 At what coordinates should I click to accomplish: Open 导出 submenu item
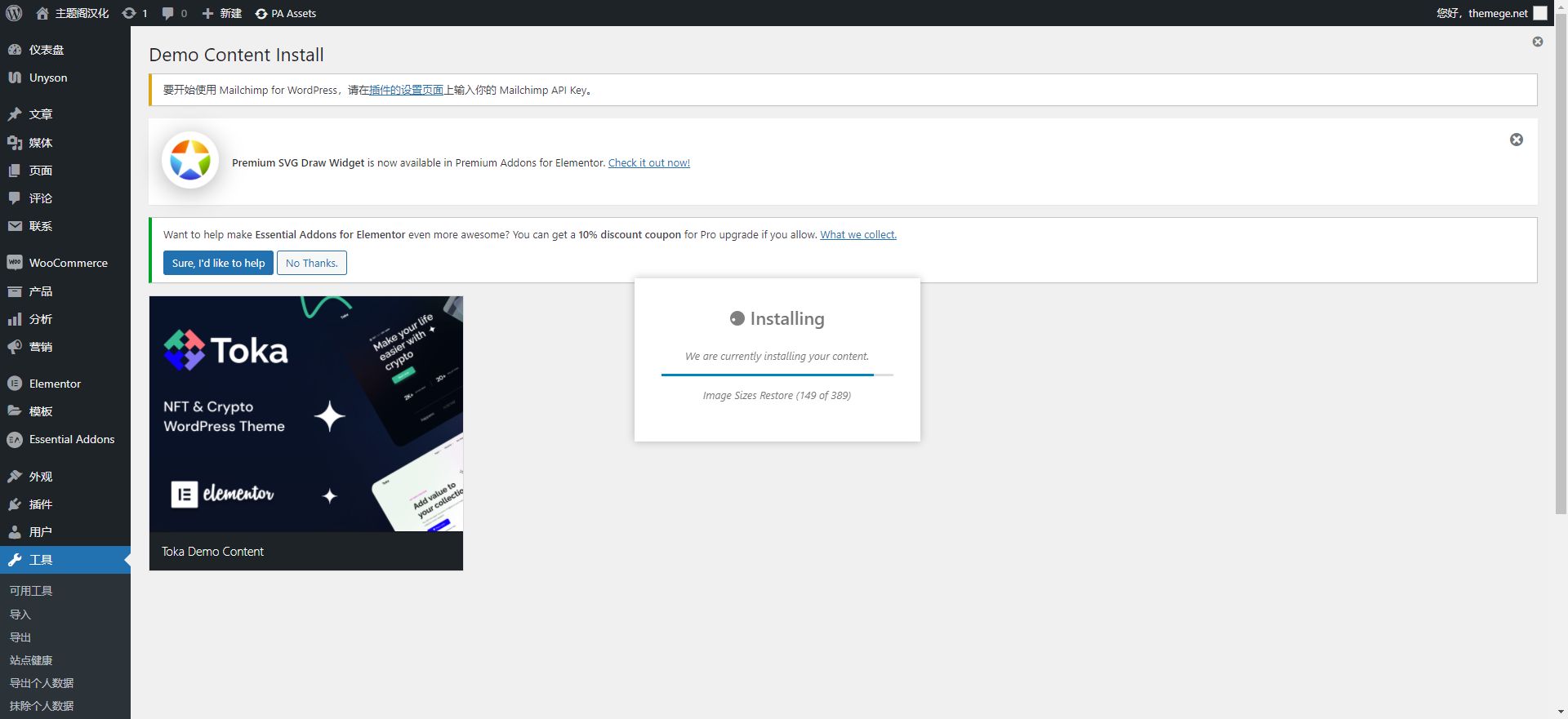coord(20,637)
